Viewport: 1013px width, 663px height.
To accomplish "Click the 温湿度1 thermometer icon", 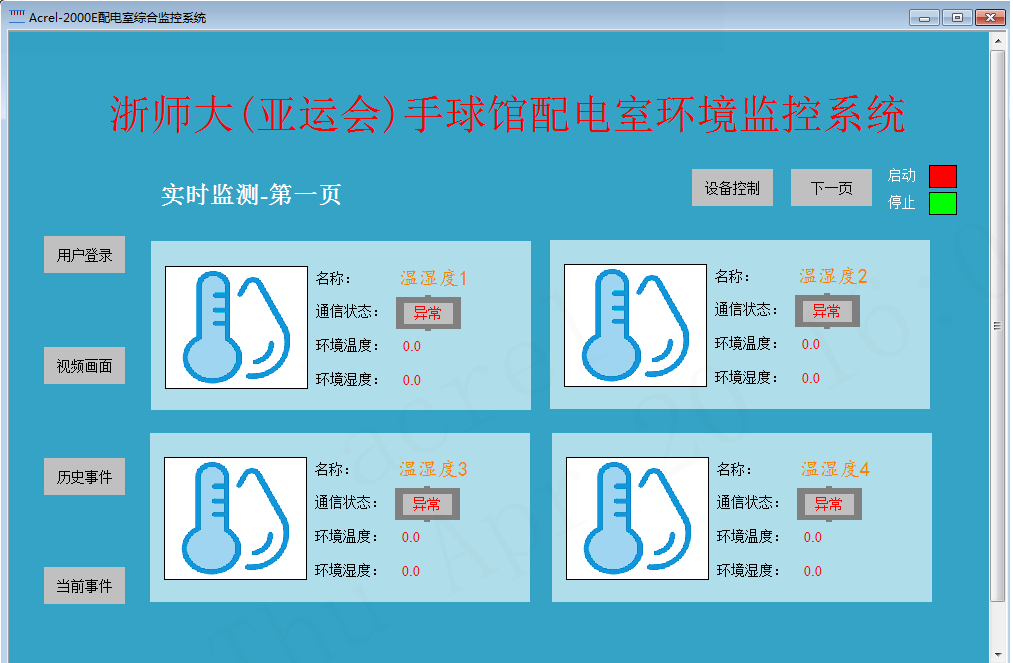I will 236,327.
